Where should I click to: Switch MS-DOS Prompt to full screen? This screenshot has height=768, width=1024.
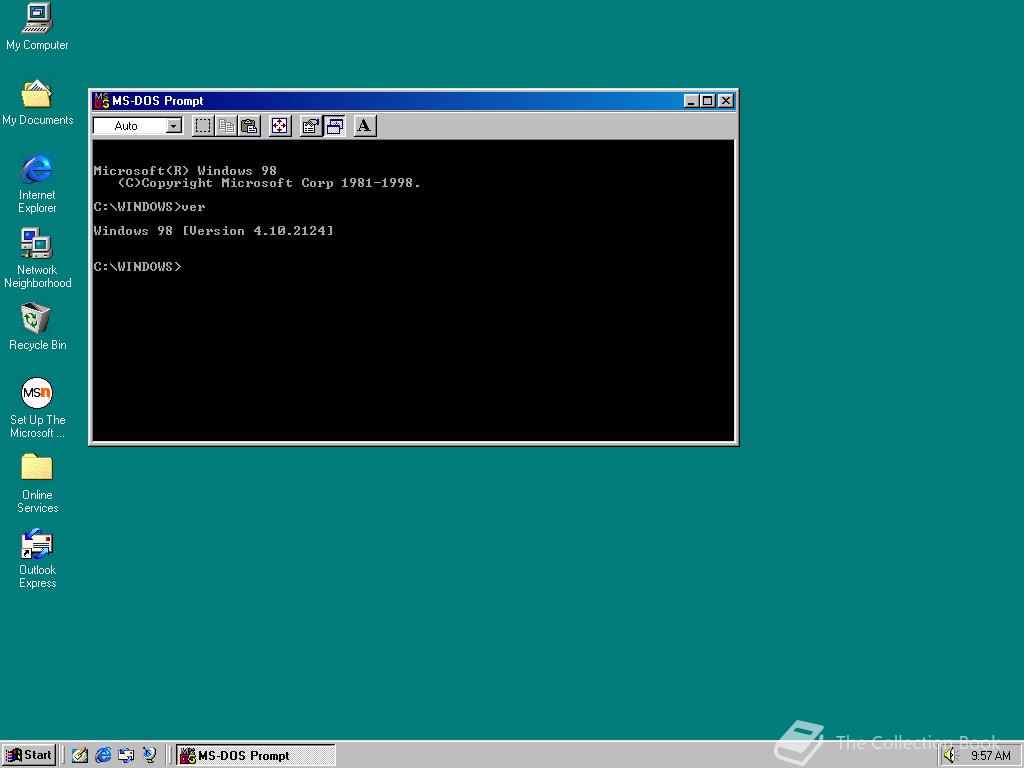point(280,125)
